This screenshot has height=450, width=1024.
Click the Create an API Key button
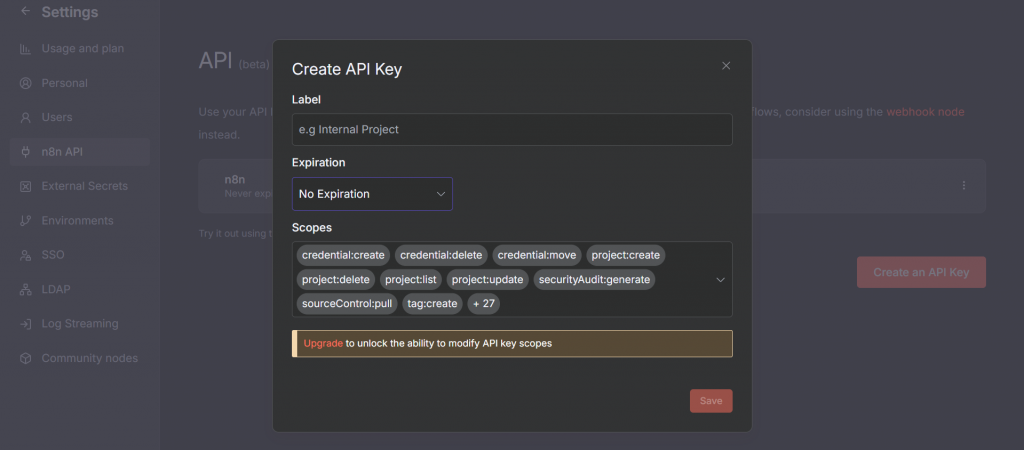click(x=921, y=272)
